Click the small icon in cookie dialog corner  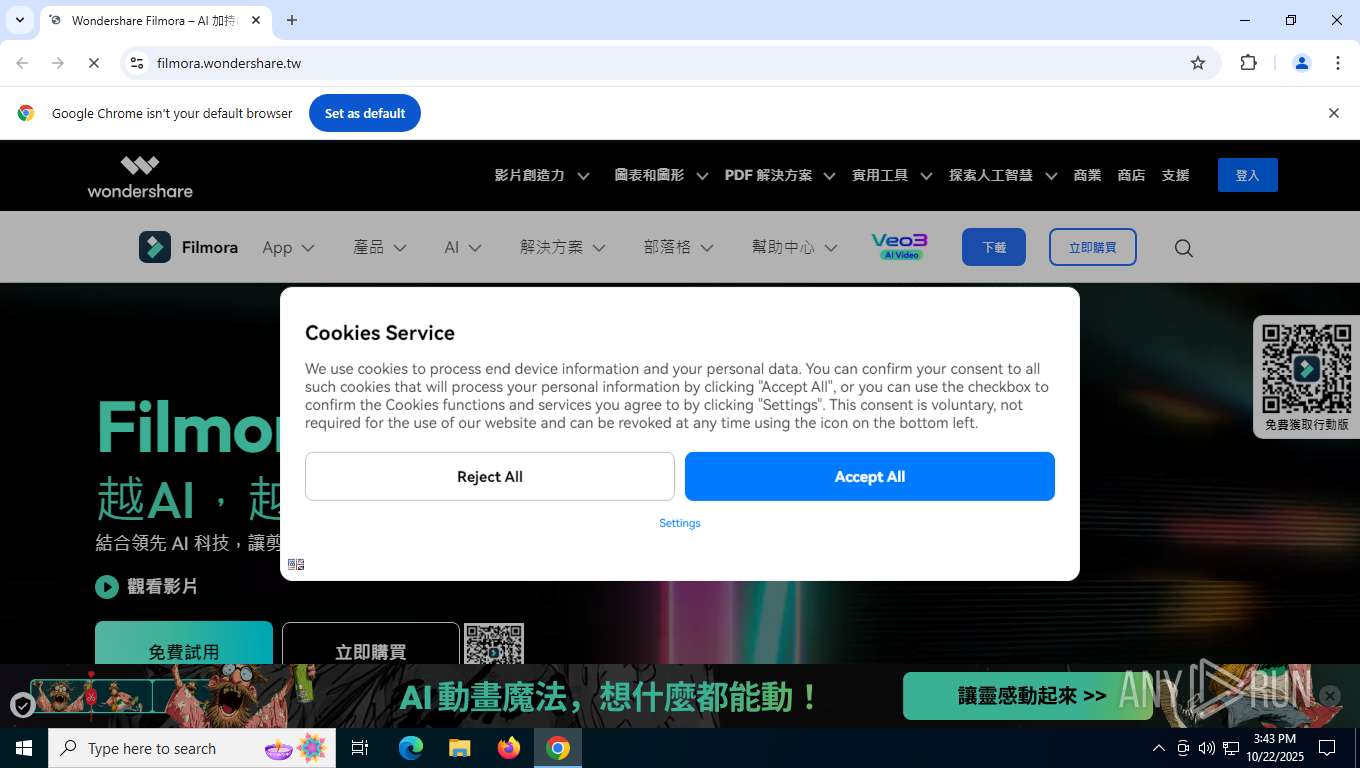point(296,564)
